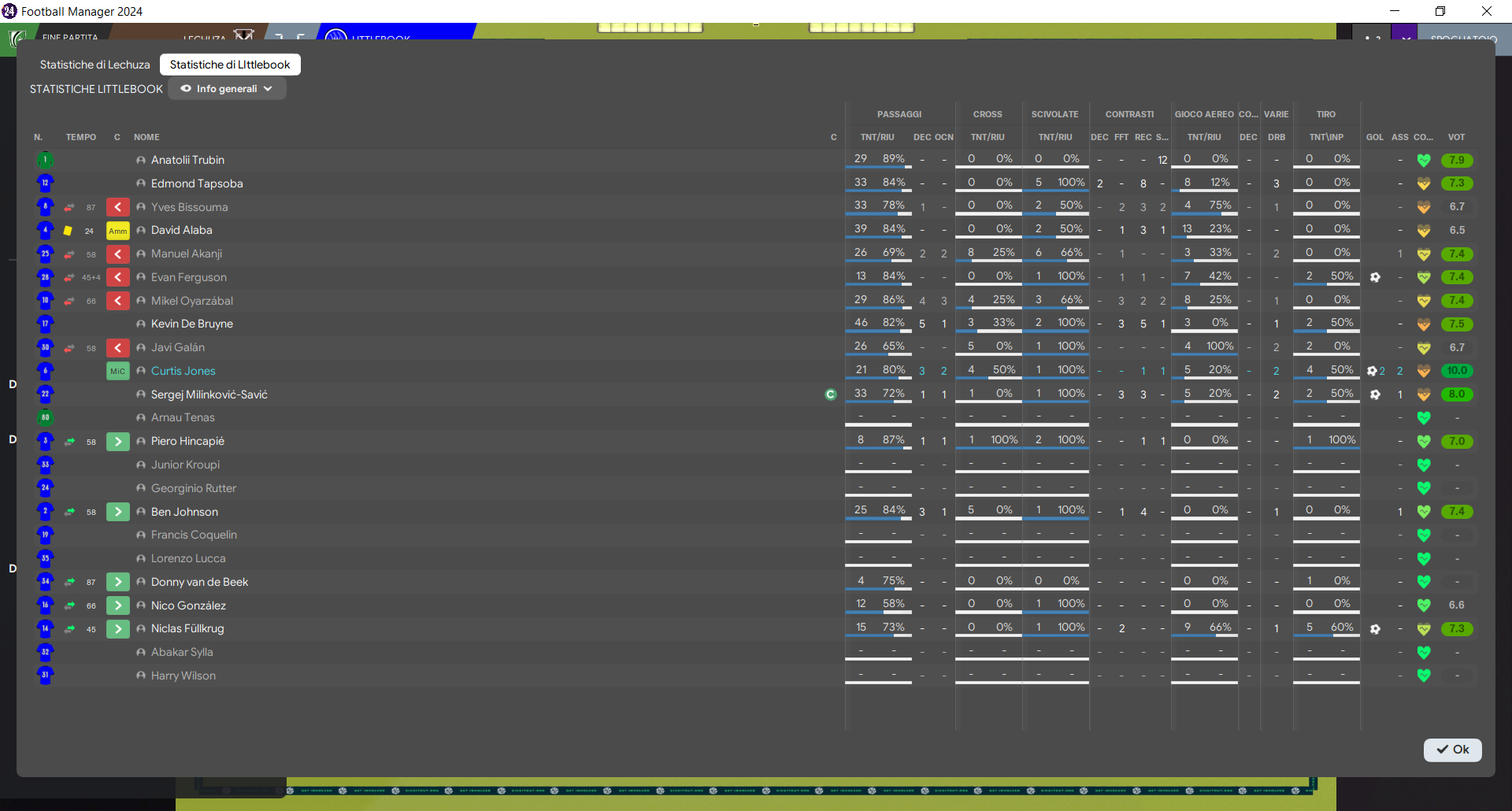
Task: Restore down the Football Manager window
Action: point(1440,11)
